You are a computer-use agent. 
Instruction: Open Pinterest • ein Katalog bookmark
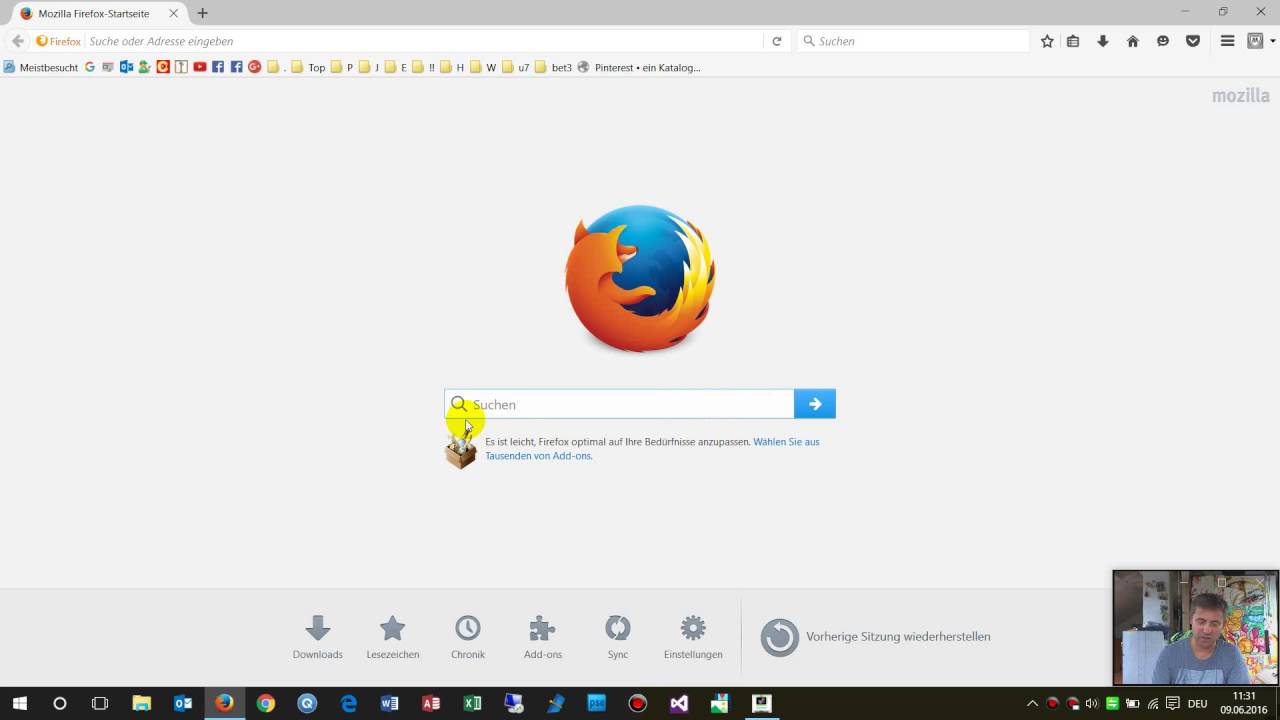(639, 67)
